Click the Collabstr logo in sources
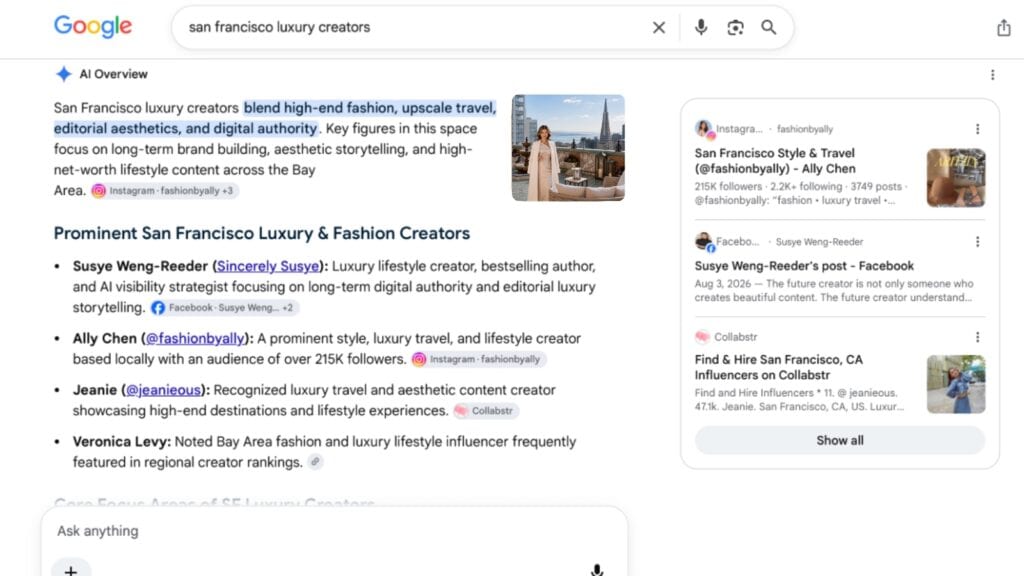 pyautogui.click(x=702, y=337)
